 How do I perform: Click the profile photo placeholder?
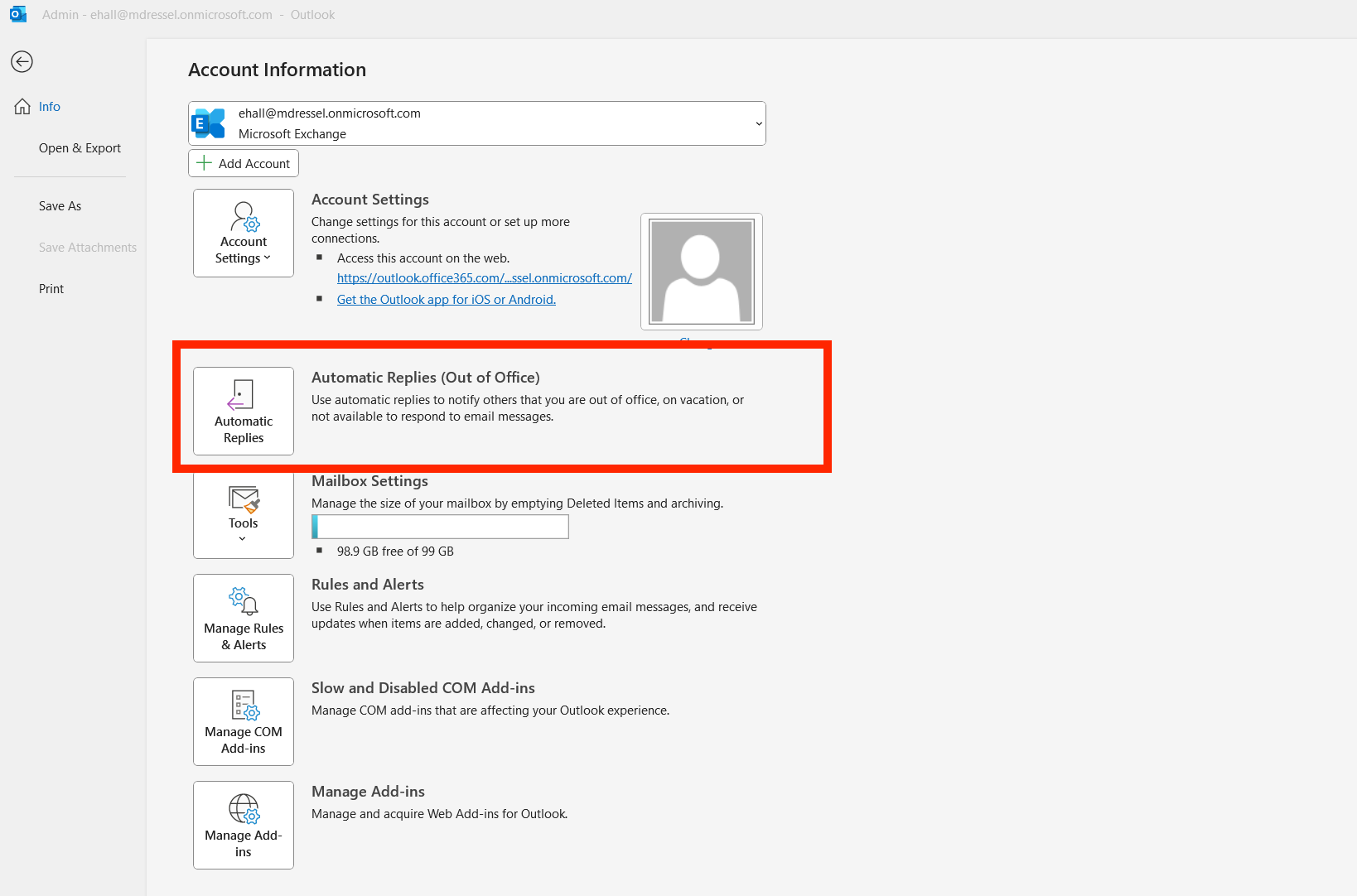(701, 272)
